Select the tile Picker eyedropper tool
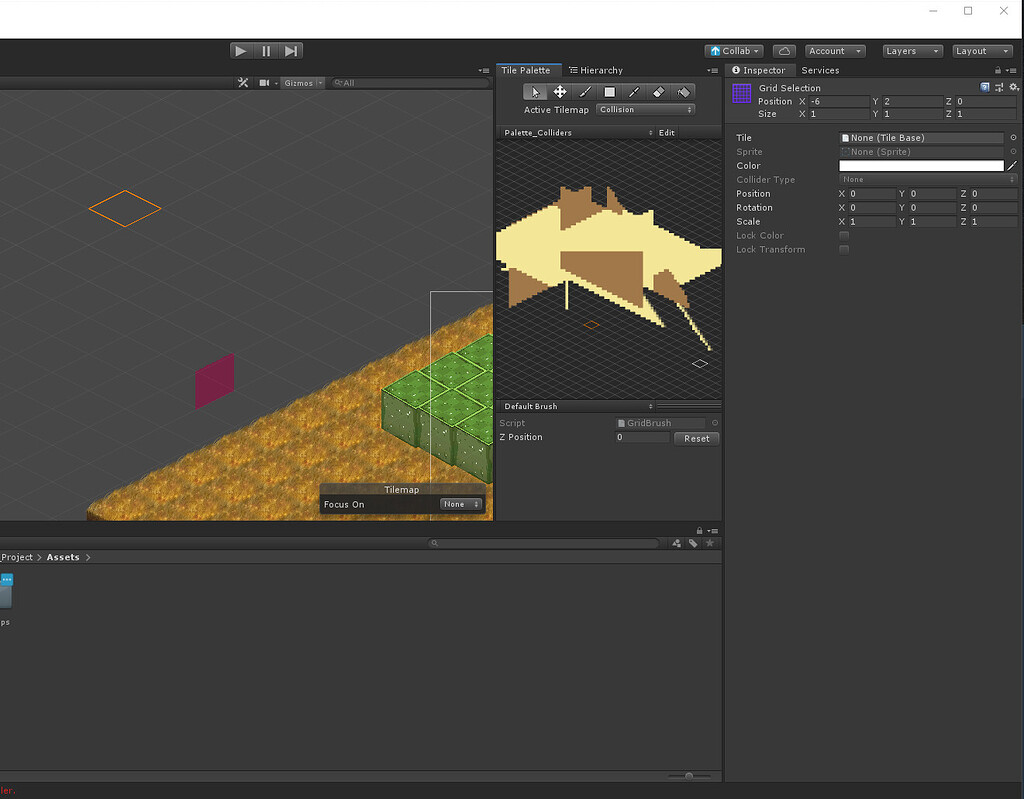Viewport: 1024px width, 799px height. tap(634, 91)
